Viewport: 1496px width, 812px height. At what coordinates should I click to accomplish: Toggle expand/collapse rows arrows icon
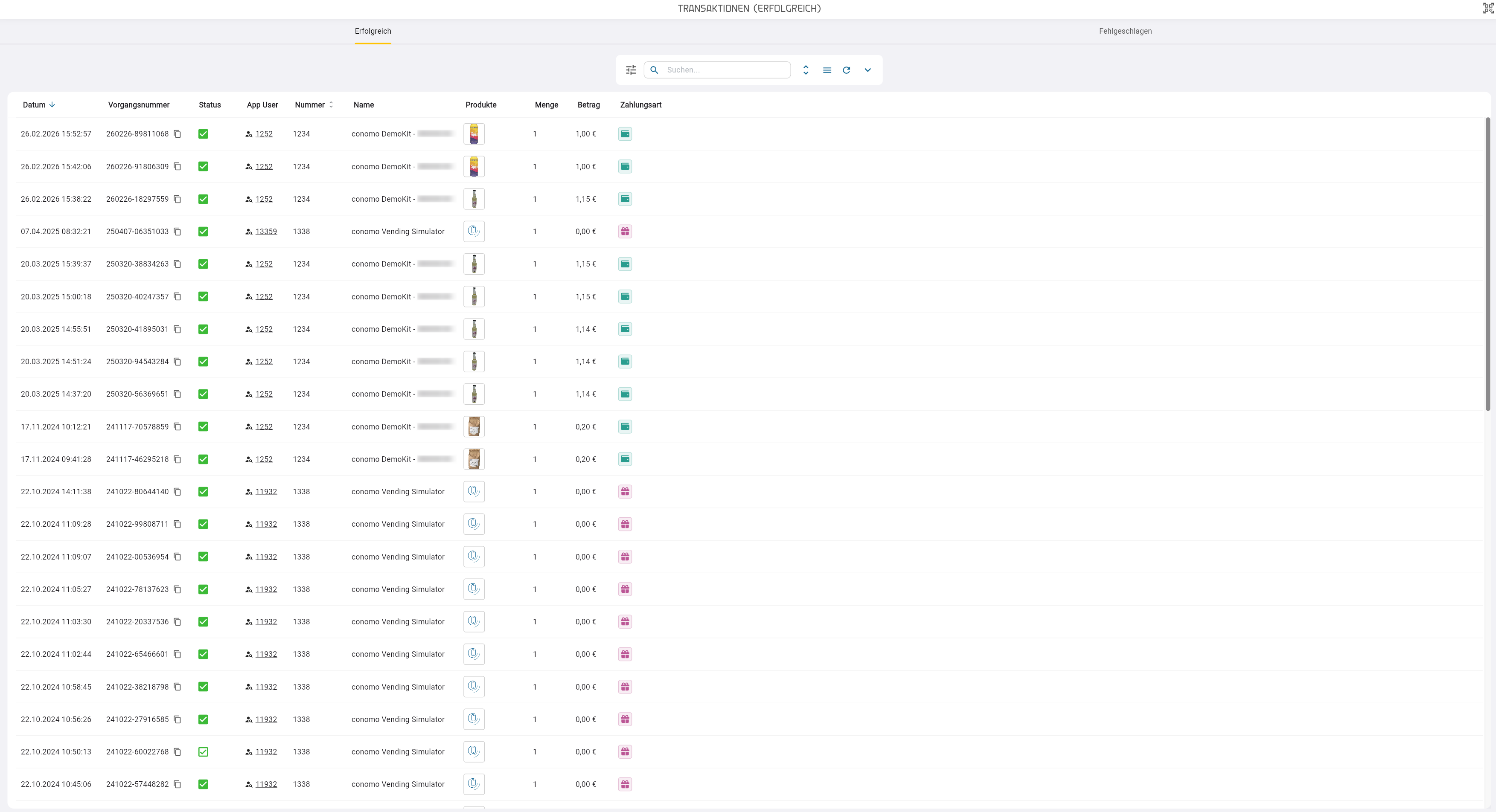[806, 70]
